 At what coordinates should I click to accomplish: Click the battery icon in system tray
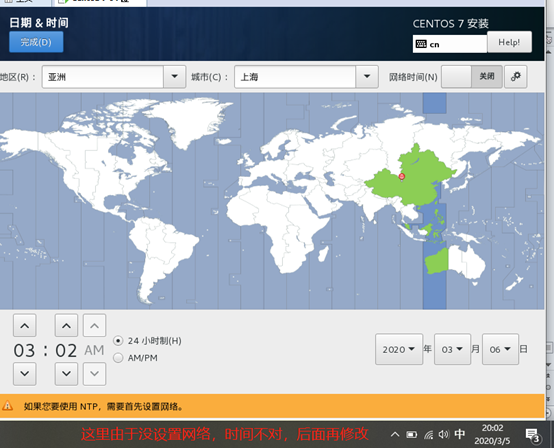(411, 435)
